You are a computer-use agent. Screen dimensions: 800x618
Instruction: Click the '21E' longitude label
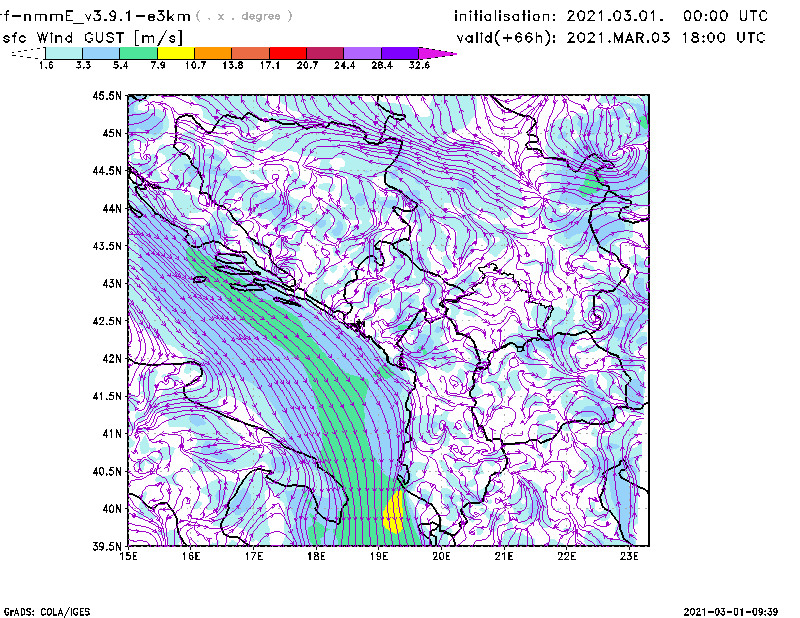point(504,556)
